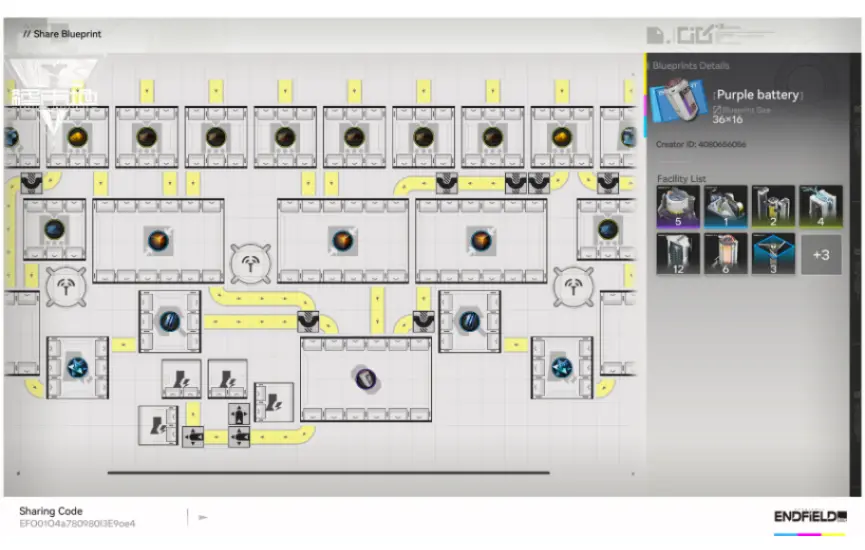Click the Purple battery blueprint thumbnail
Image resolution: width=865 pixels, height=550 pixels.
coord(678,100)
